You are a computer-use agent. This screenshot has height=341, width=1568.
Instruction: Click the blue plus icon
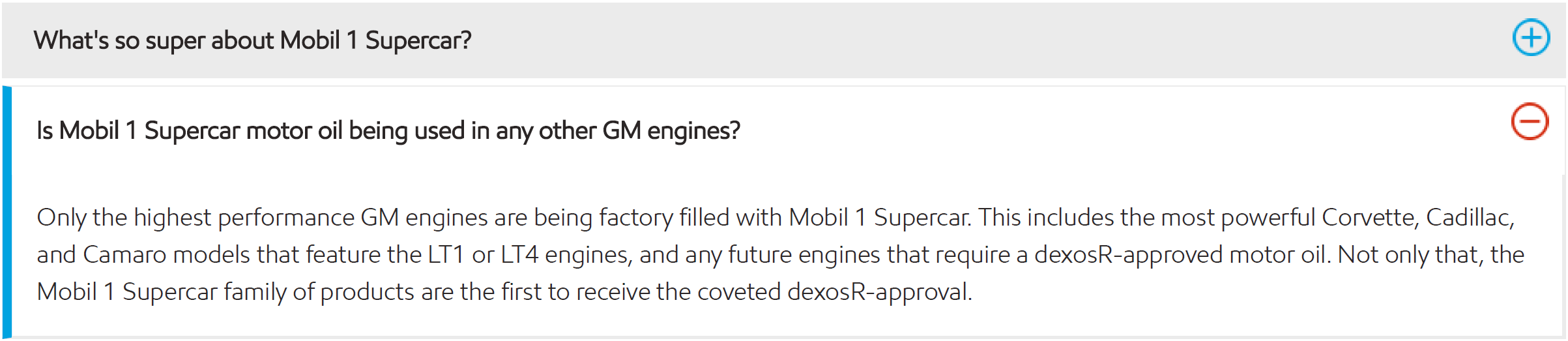[1530, 38]
